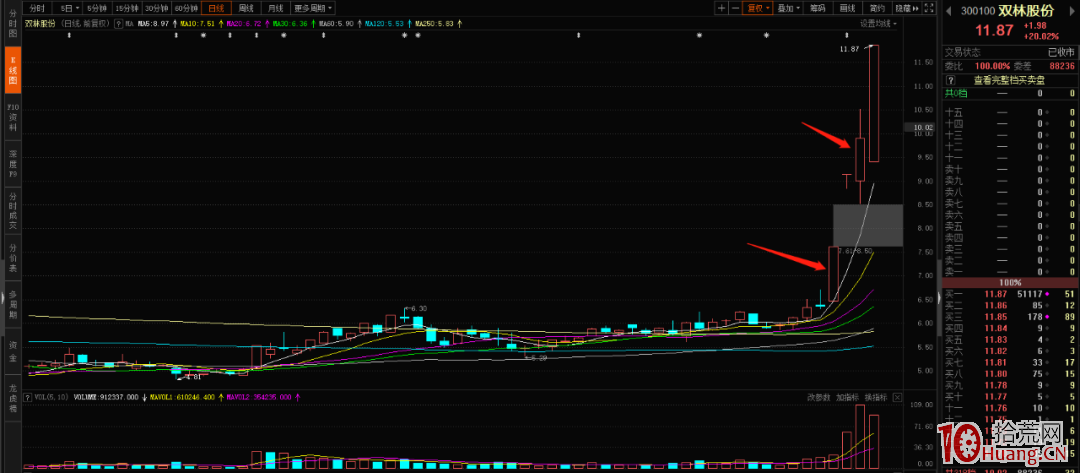Click MAVOL1 value label
1080x473 pixels.
pyautogui.click(x=185, y=397)
